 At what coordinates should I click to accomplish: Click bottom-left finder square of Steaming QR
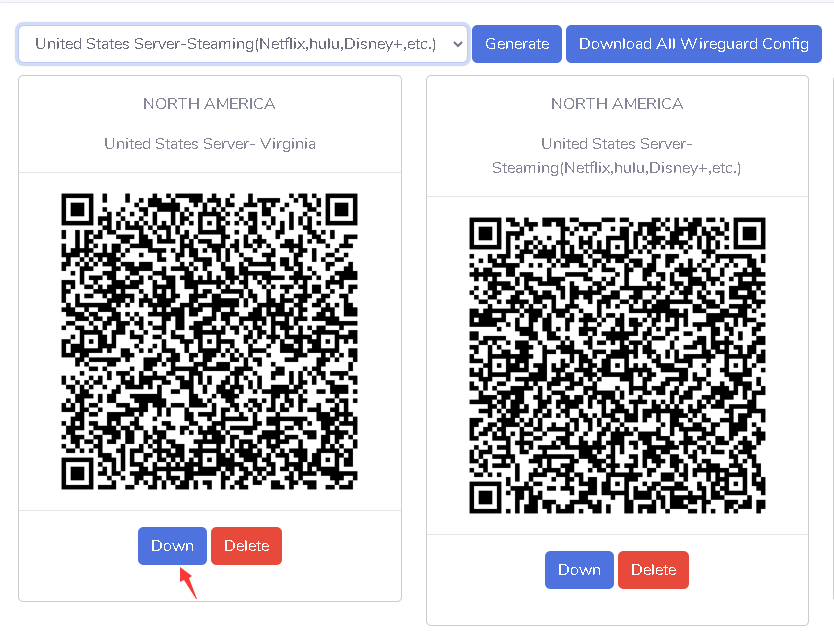pos(485,497)
